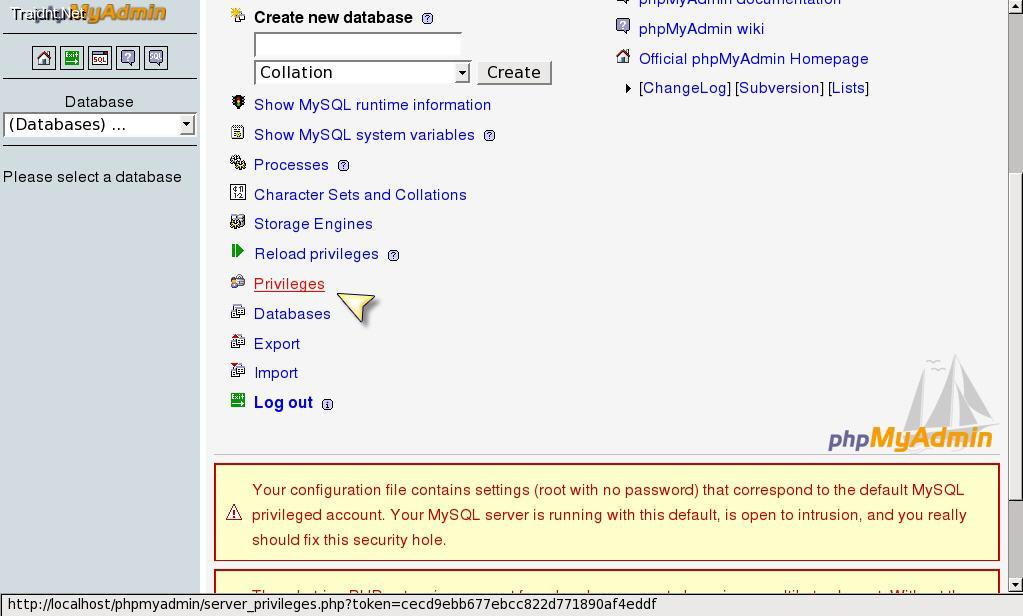Screen dimensions: 1023x616
Task: Open Character Sets and Collations link
Action: point(360,195)
